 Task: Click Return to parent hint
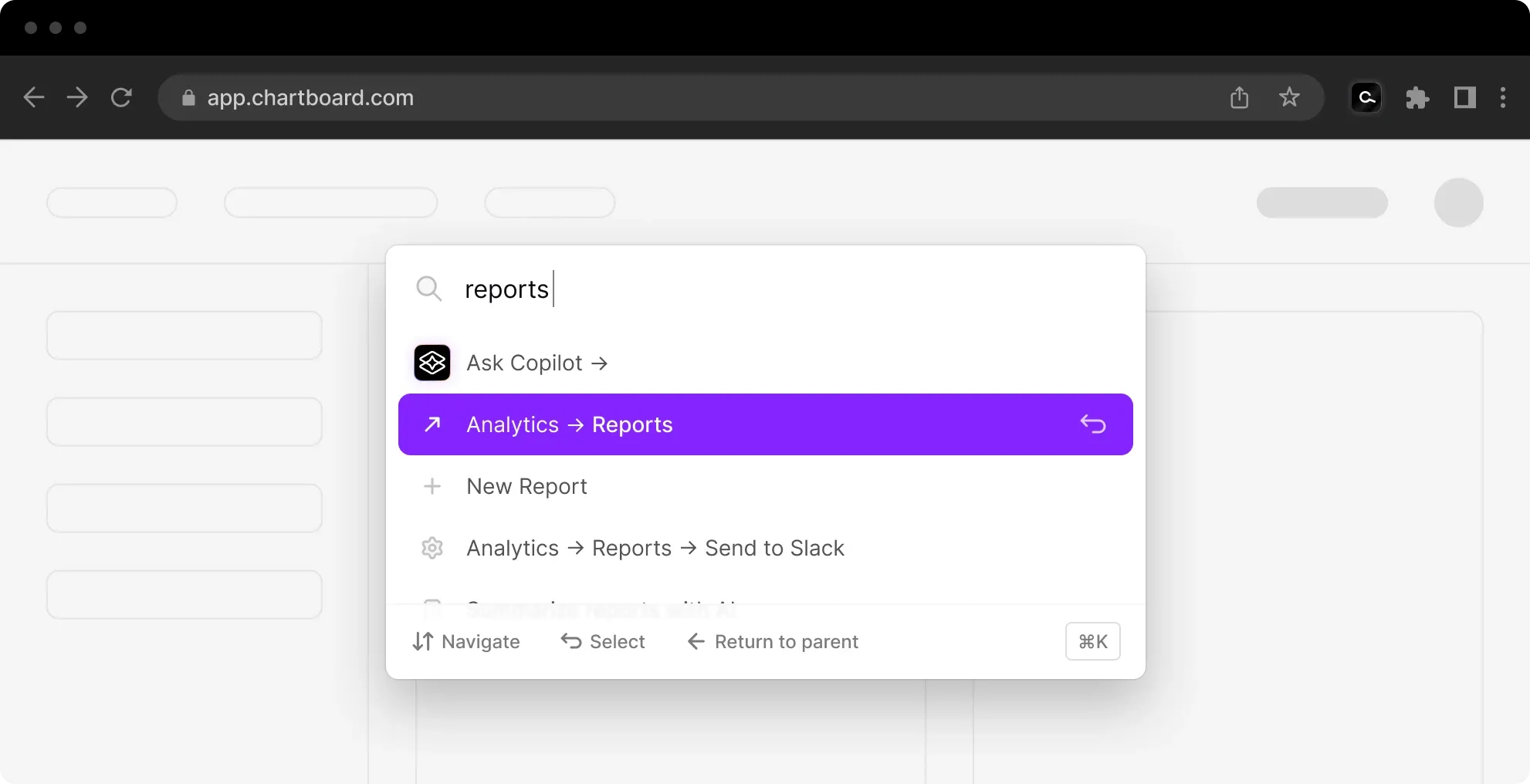[773, 641]
